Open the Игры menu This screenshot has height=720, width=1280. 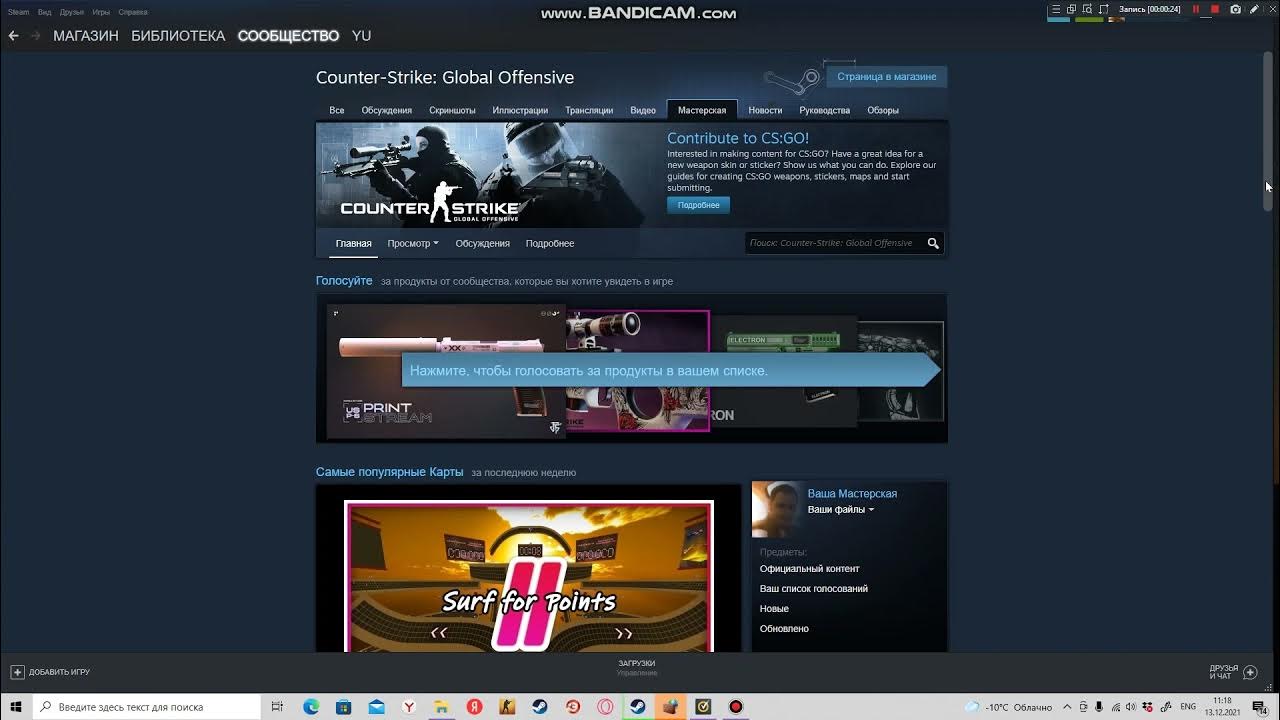(x=101, y=12)
